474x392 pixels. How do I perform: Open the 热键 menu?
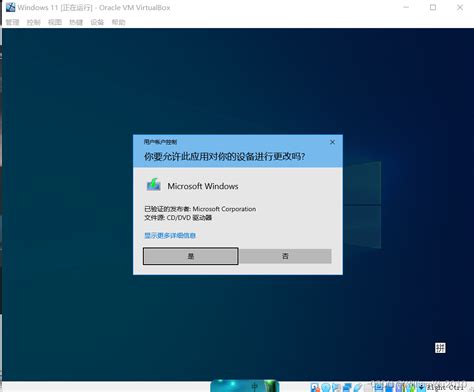(x=76, y=22)
